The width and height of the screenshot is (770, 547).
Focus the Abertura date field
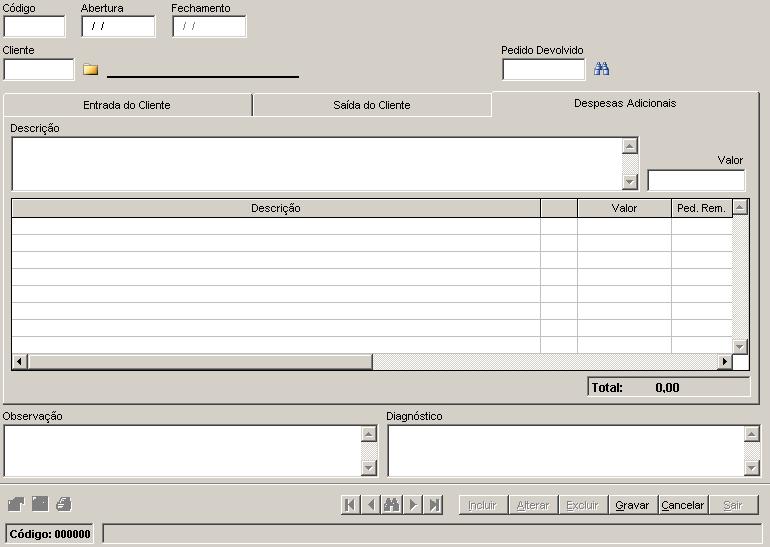[x=118, y=27]
